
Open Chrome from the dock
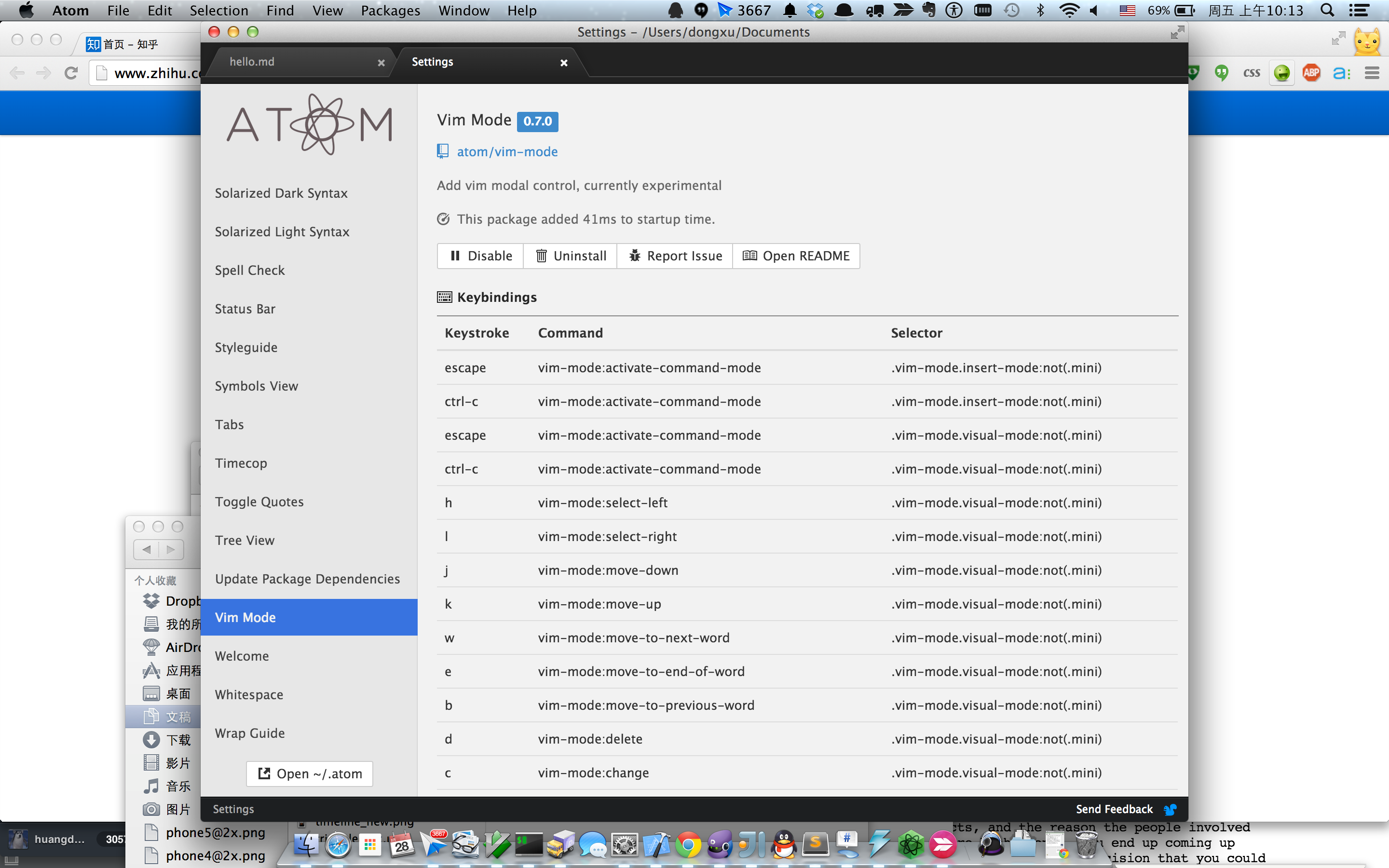688,845
